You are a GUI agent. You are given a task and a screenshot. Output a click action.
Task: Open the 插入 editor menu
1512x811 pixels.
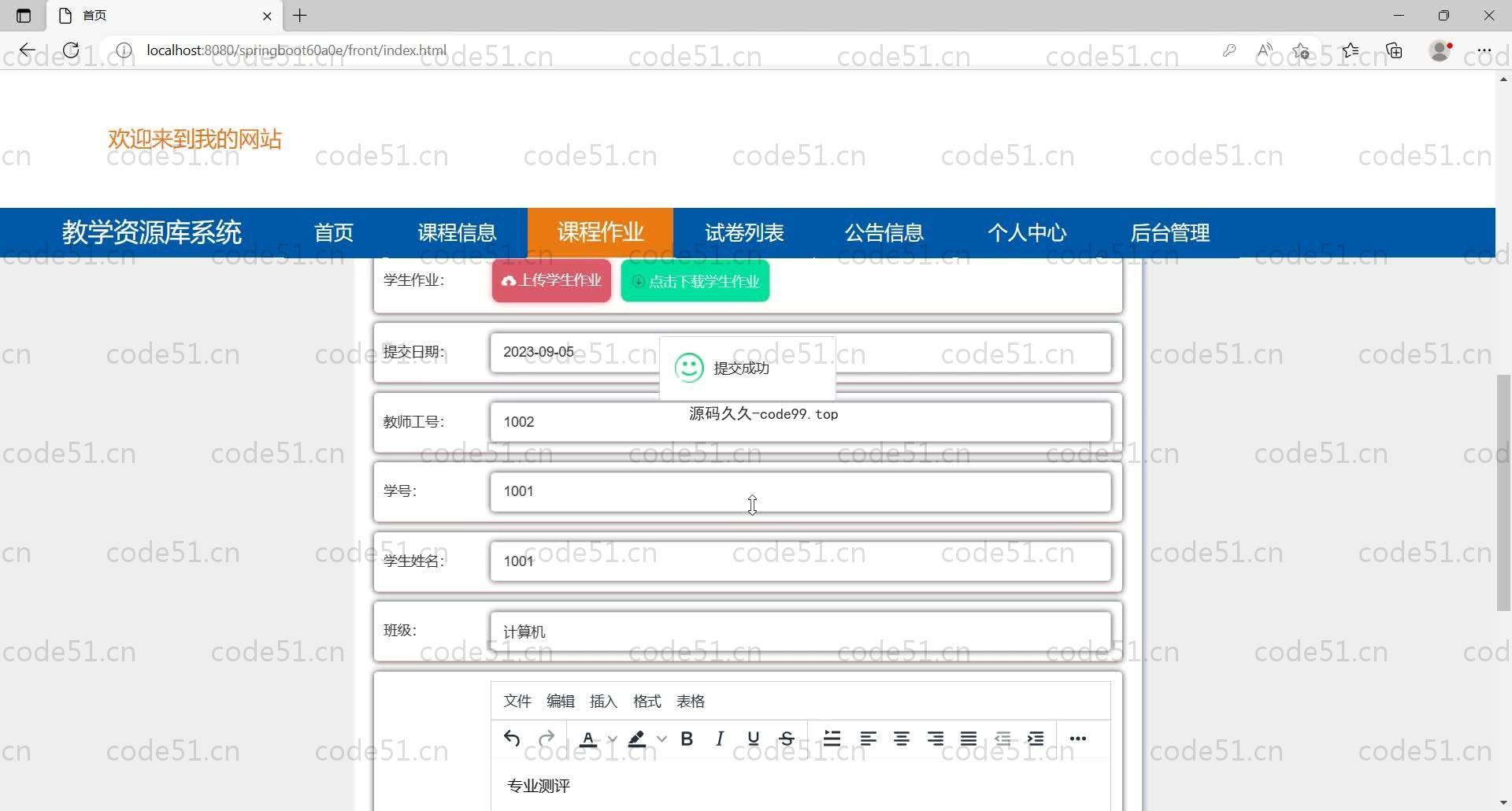tap(603, 701)
